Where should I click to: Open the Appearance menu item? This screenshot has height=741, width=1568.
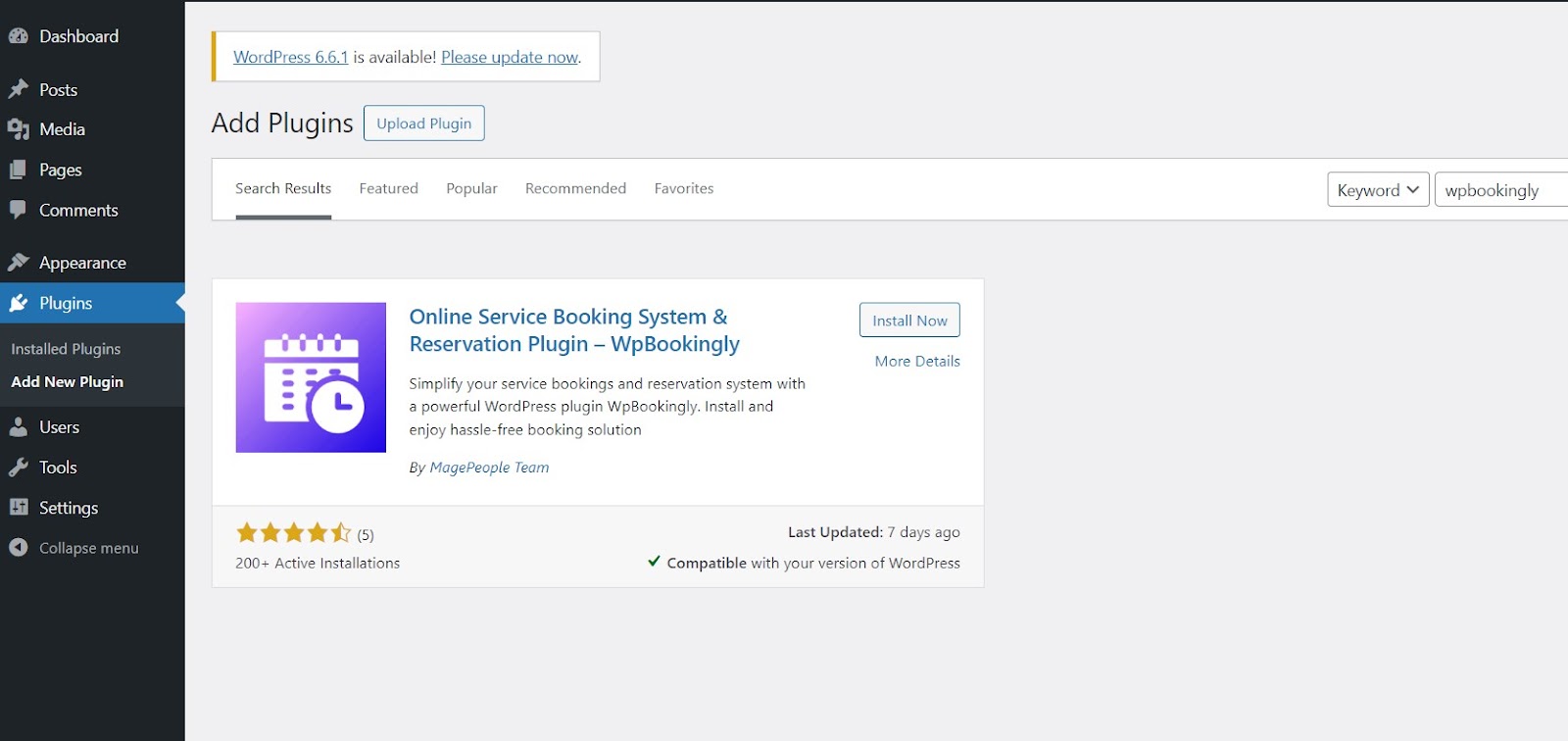92,263
